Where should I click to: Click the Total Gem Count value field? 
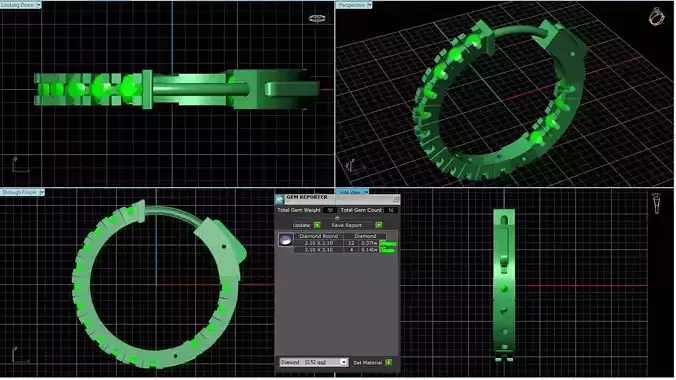pos(391,210)
